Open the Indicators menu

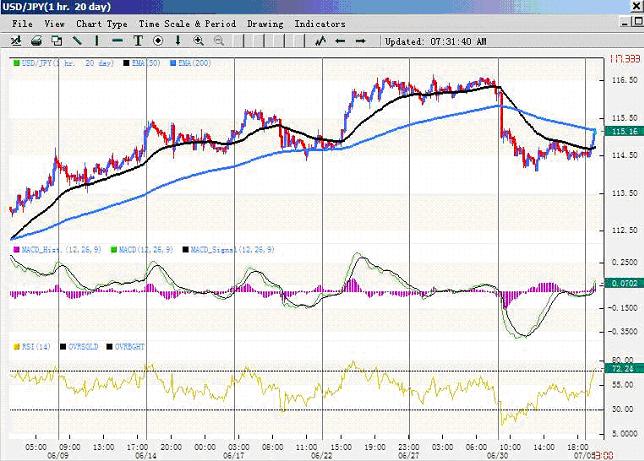tap(320, 23)
